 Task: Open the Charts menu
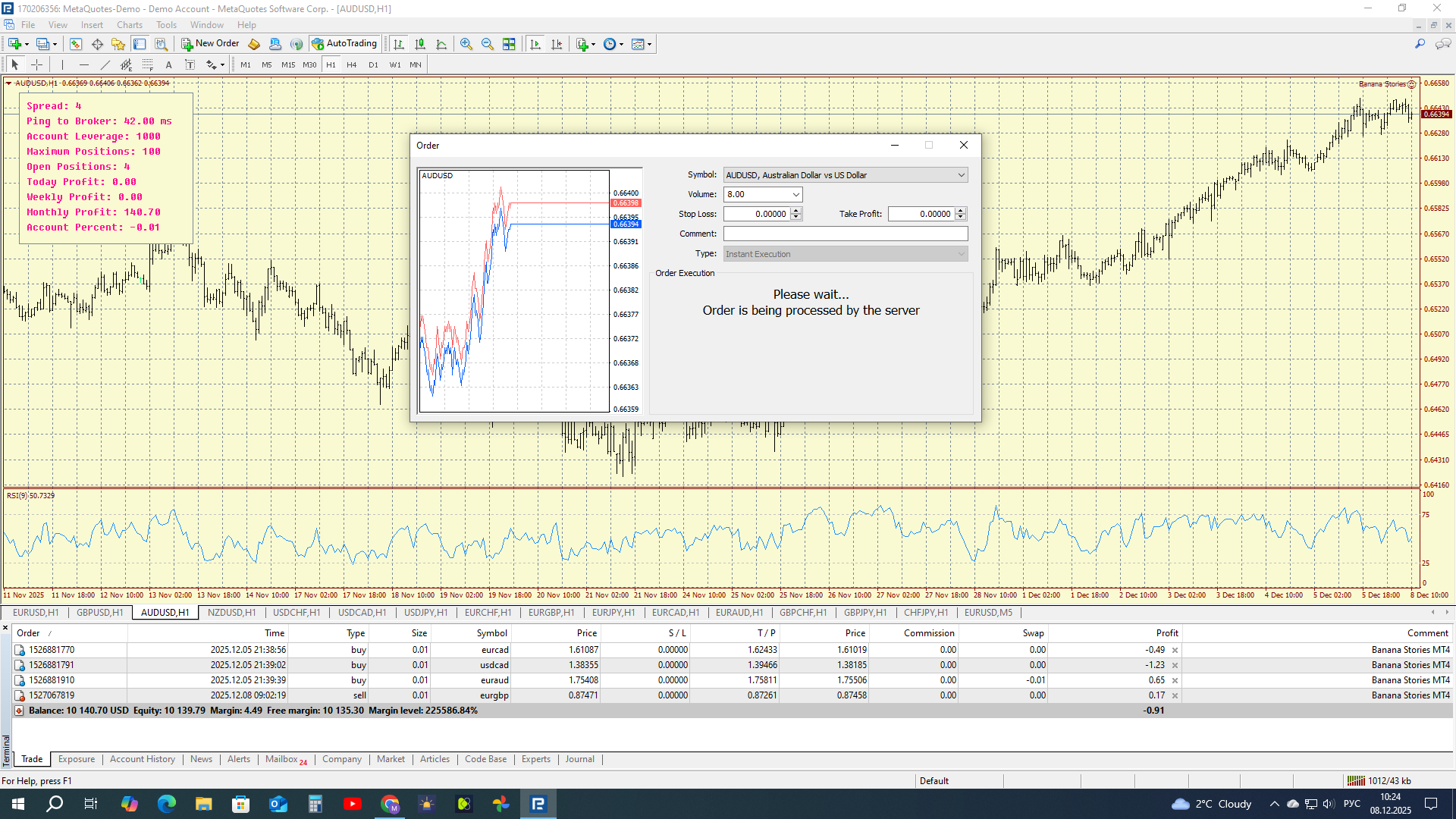pyautogui.click(x=129, y=25)
